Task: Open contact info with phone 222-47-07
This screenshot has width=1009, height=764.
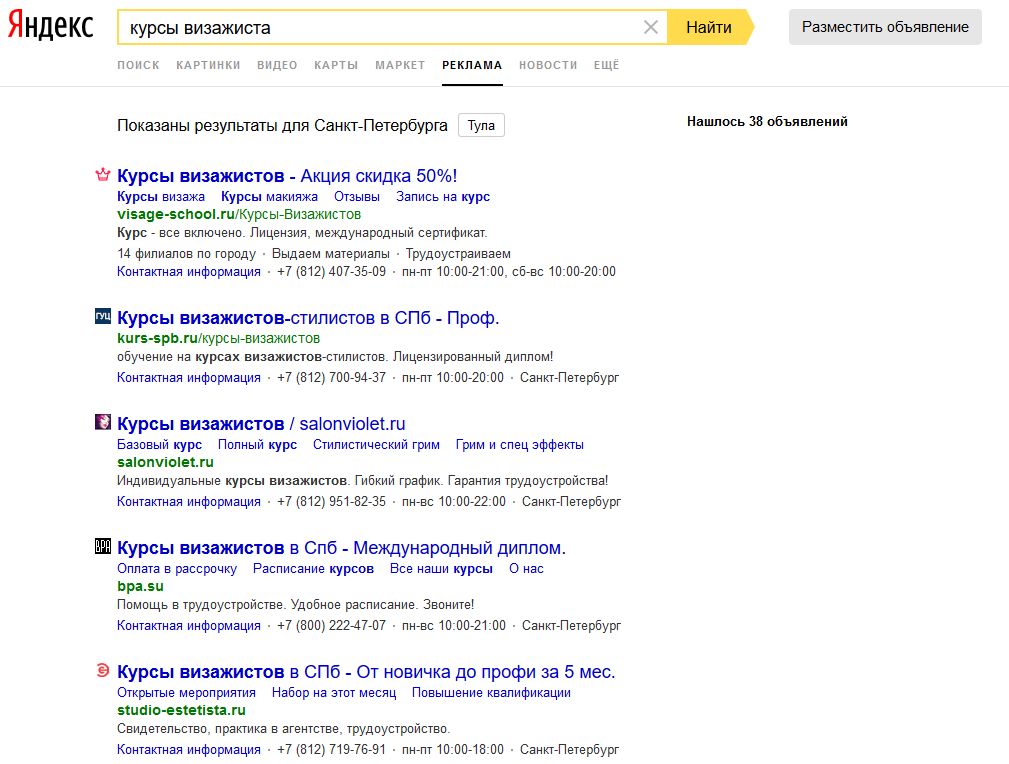Action: [189, 626]
